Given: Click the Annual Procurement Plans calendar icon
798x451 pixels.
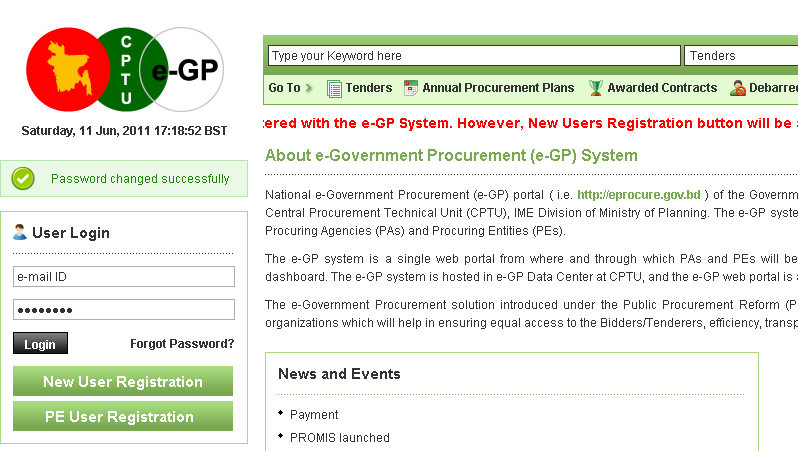Looking at the screenshot, I should 410,88.
